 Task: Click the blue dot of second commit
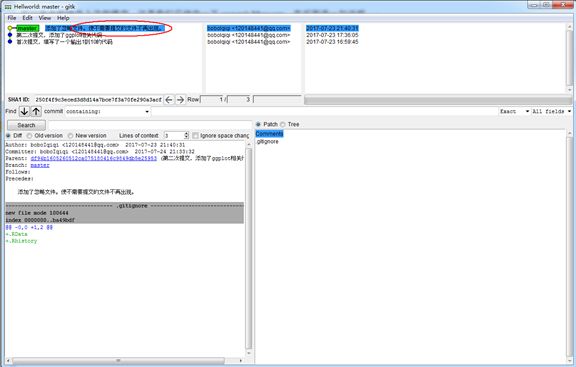10,35
